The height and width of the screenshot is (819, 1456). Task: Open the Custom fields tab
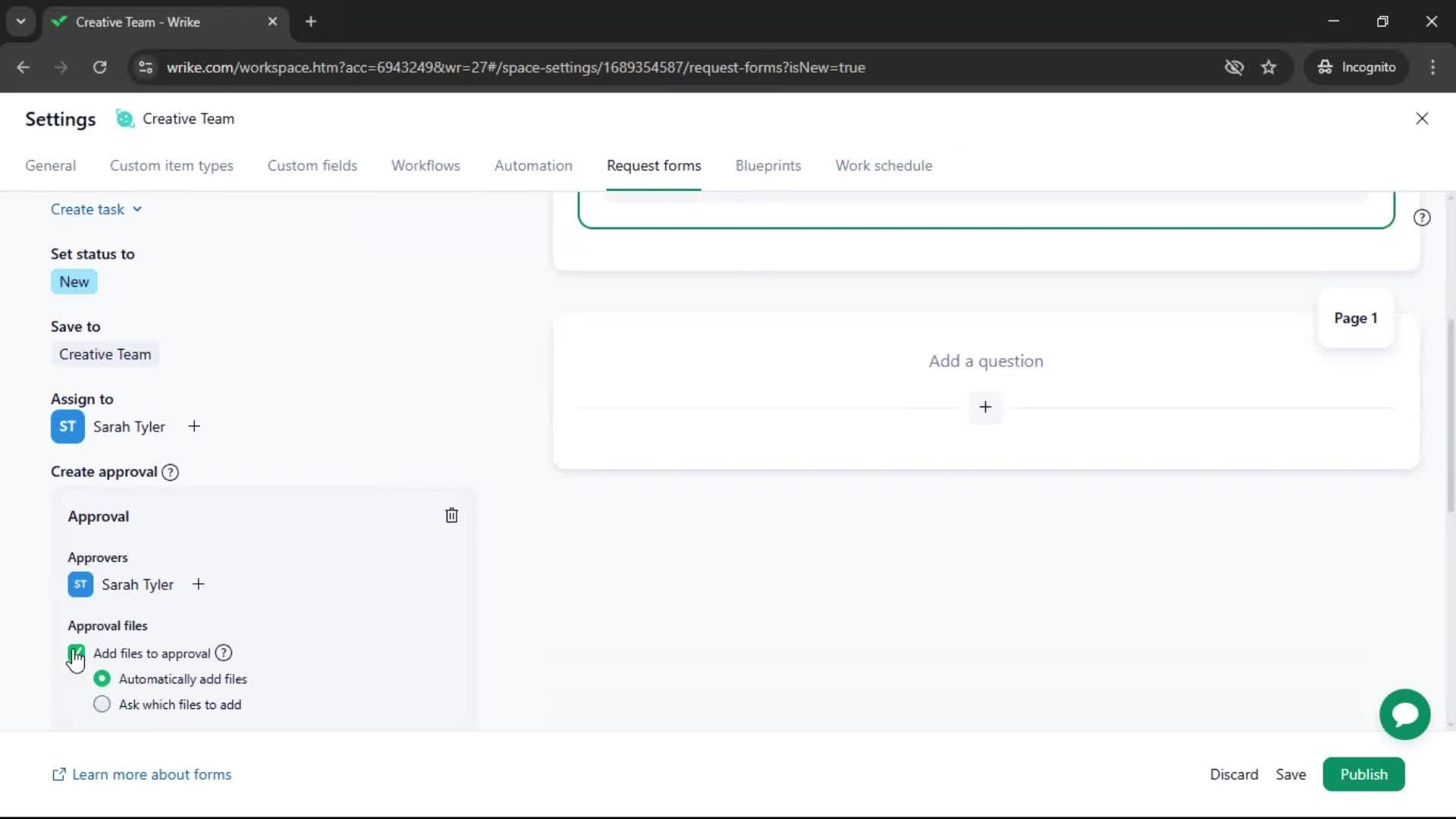coord(312,166)
